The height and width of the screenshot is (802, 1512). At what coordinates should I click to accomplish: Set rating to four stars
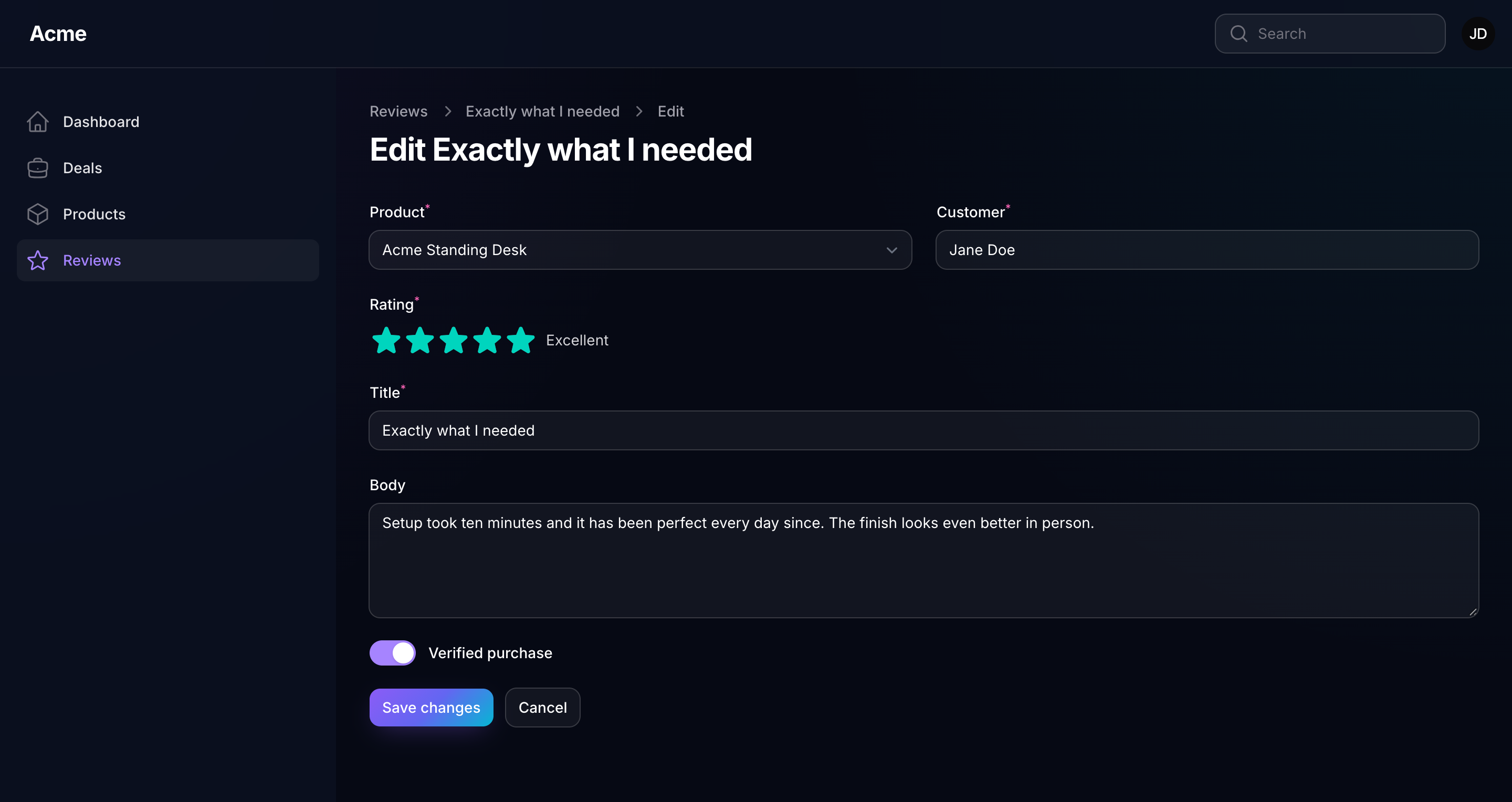click(487, 340)
